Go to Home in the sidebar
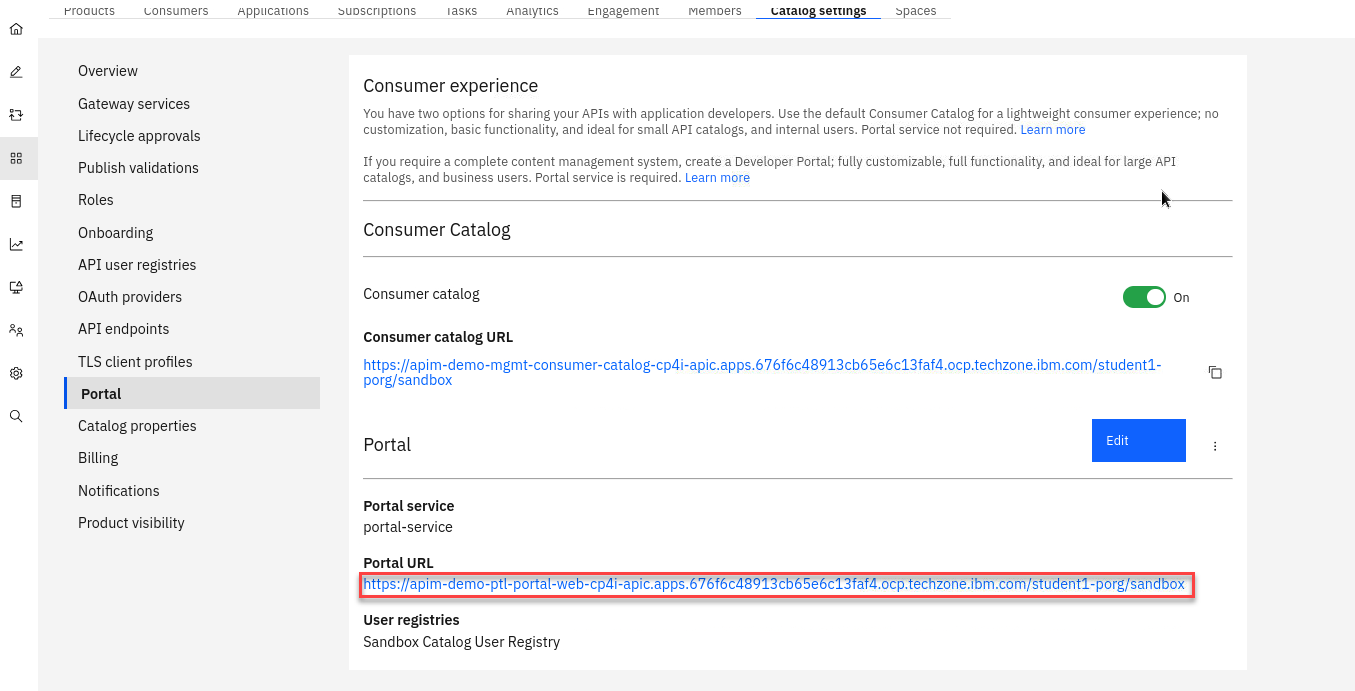This screenshot has height=691, width=1355. tap(16, 29)
